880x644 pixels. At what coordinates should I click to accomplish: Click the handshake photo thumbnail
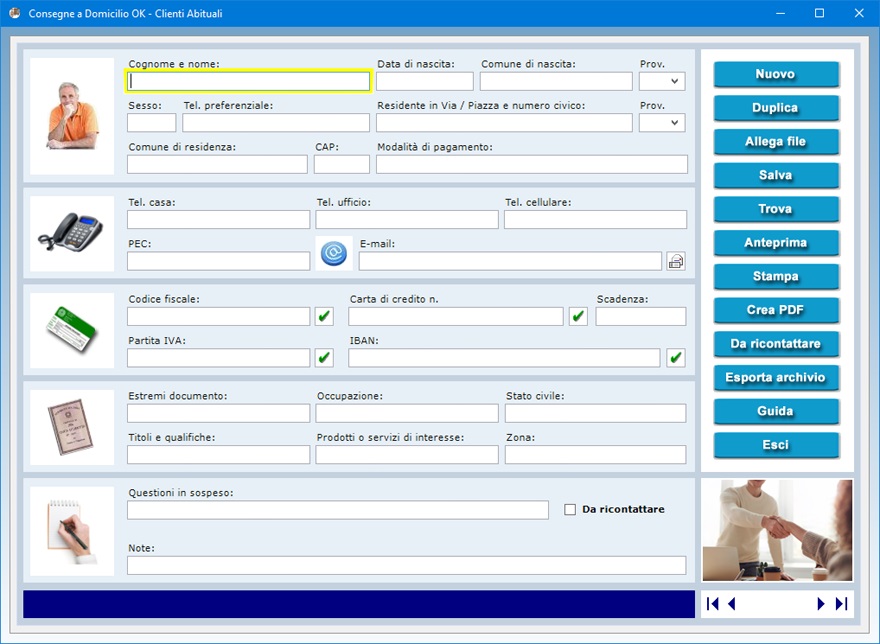click(777, 530)
